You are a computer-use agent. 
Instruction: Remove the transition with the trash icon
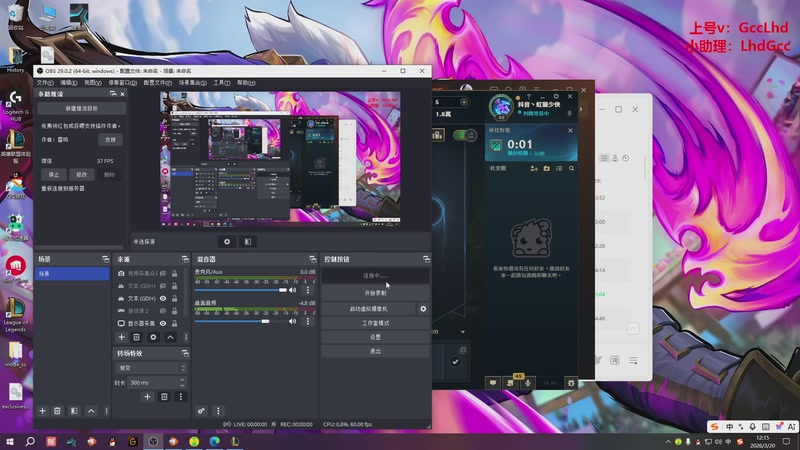click(164, 396)
